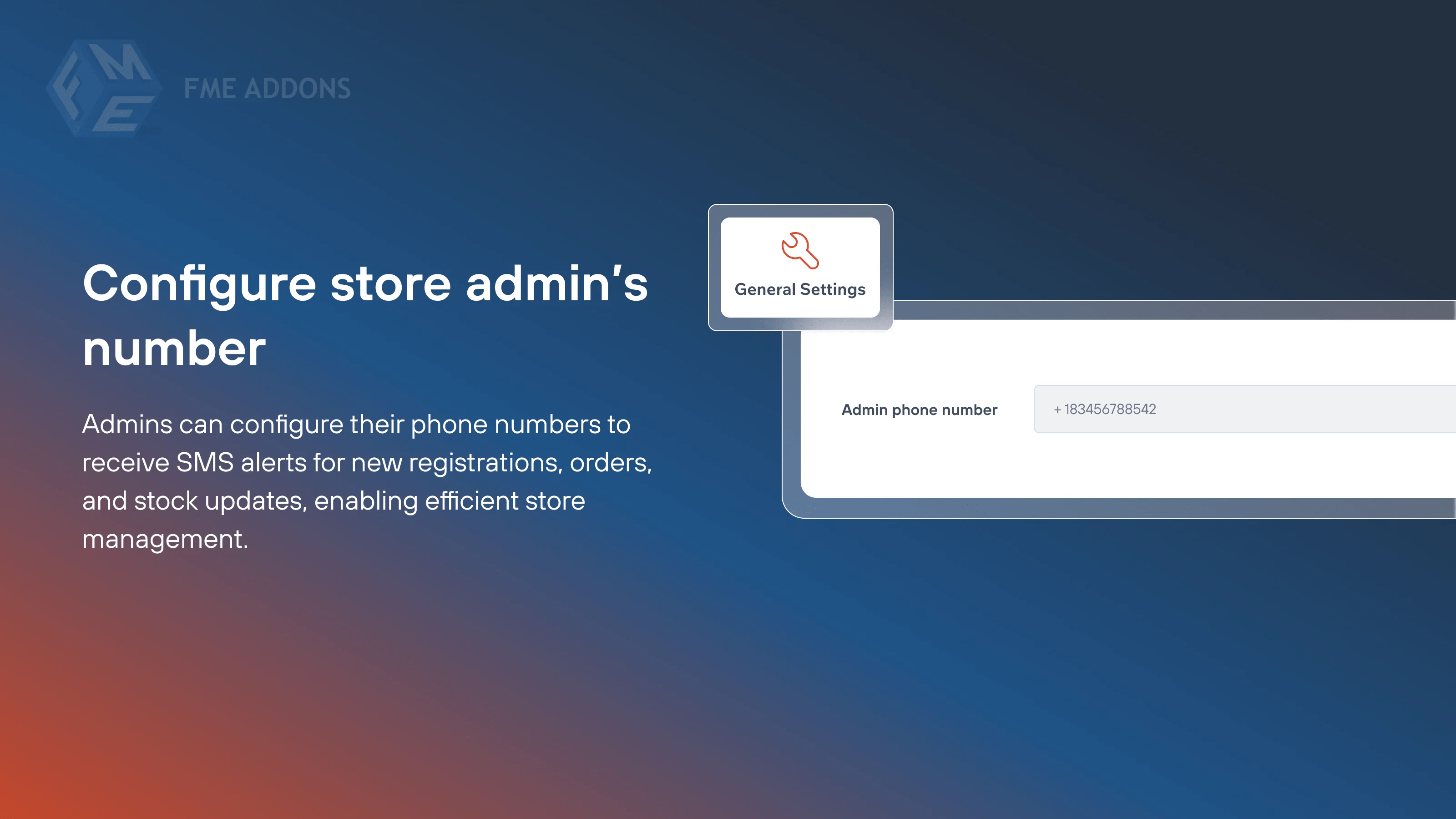This screenshot has width=1456, height=819.
Task: Click the FME ADDONS brand text
Action: tap(267, 89)
